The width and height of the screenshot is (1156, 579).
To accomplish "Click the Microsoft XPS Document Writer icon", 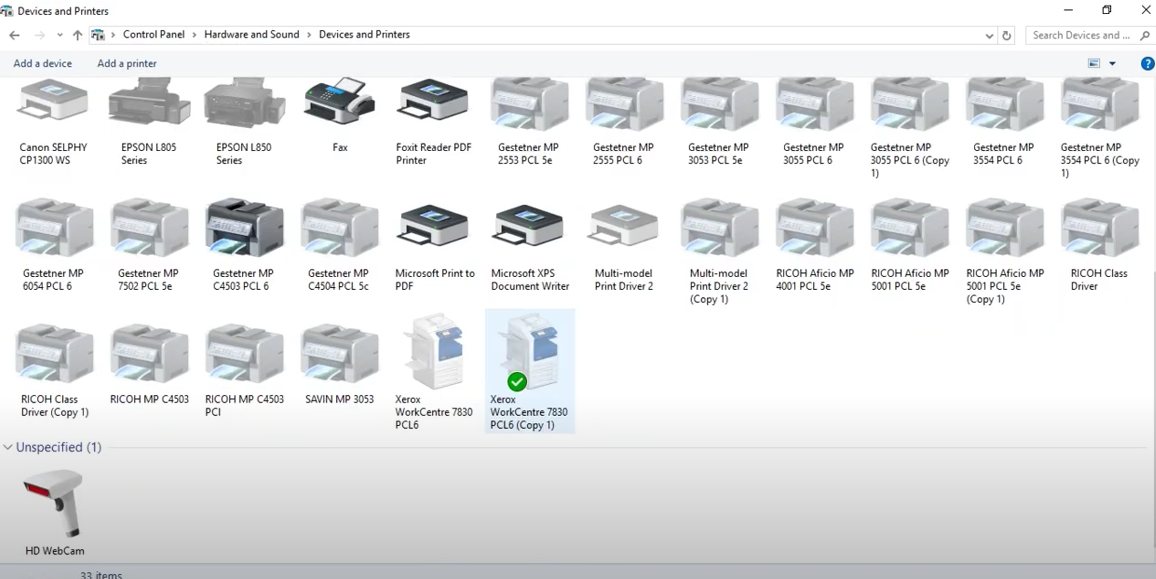I will click(x=529, y=230).
